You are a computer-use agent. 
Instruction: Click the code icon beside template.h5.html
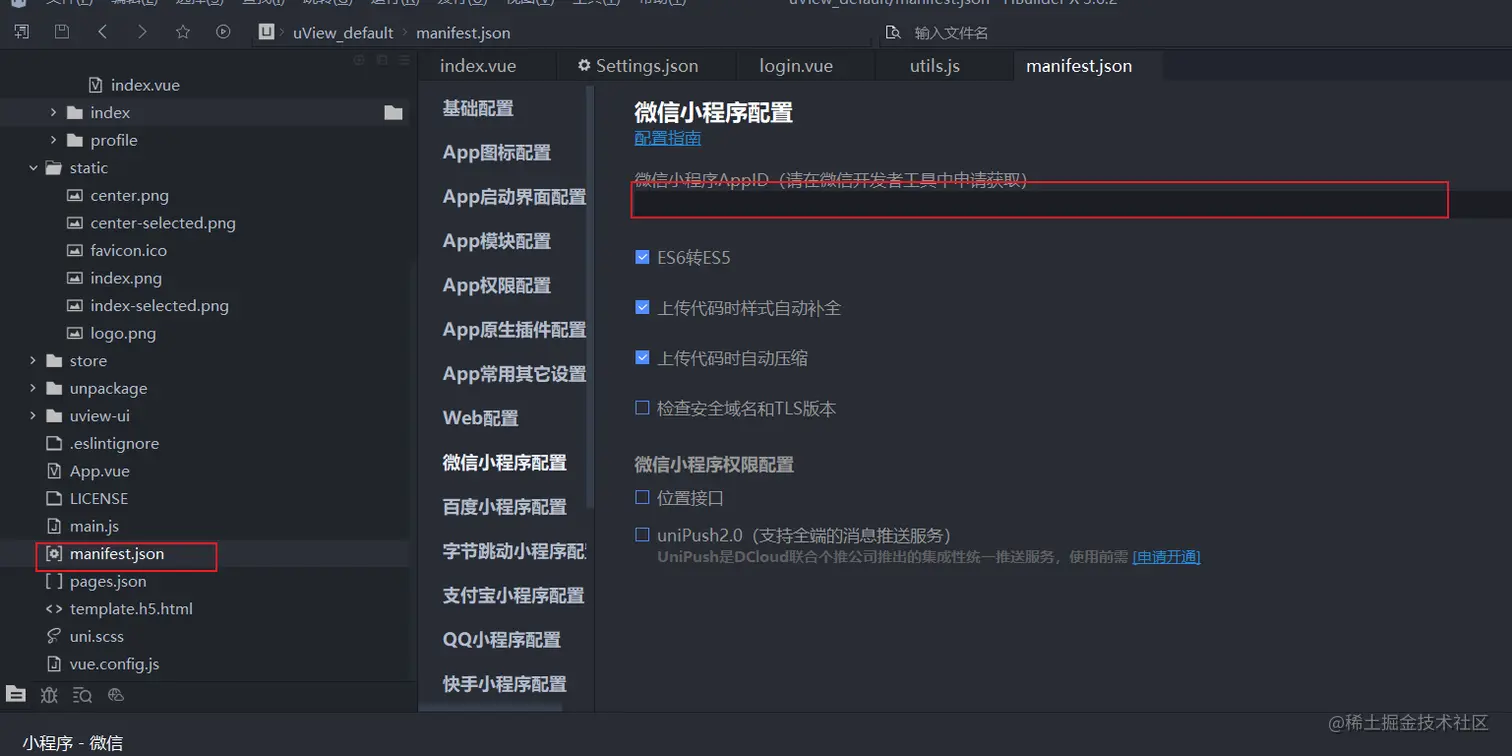tap(54, 608)
